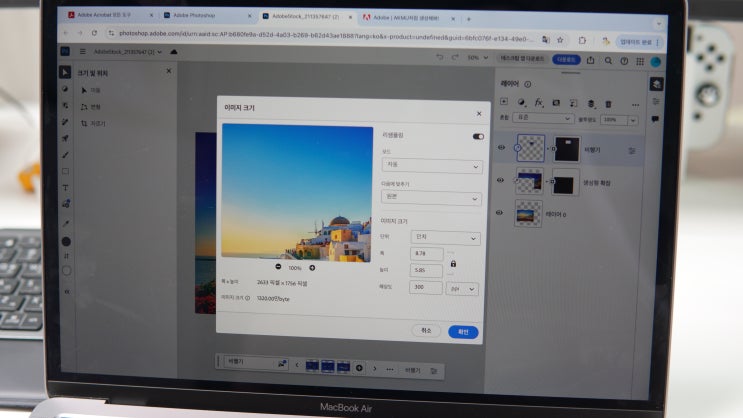Click the 폭 (width) input field
Viewport: 743px width, 418px height.
click(x=426, y=253)
